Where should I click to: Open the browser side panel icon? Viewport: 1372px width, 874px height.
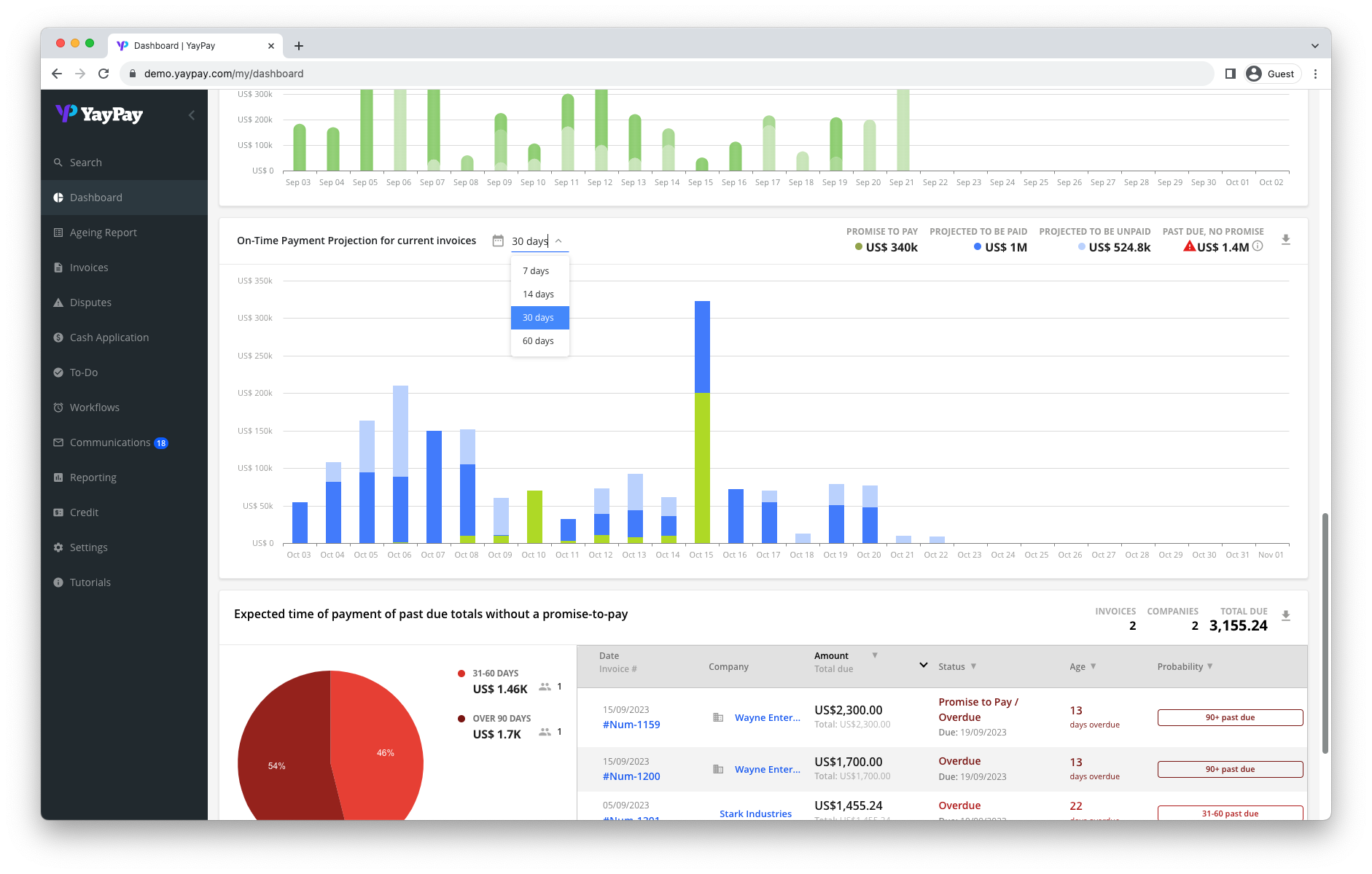pos(1231,74)
